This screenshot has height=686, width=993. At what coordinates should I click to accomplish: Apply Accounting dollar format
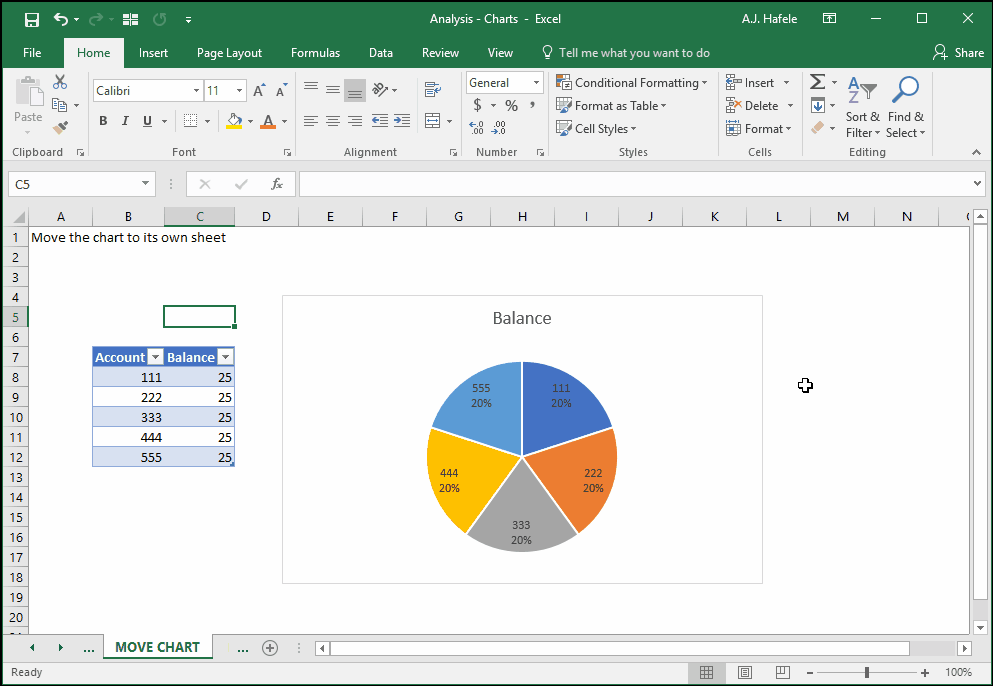click(477, 105)
